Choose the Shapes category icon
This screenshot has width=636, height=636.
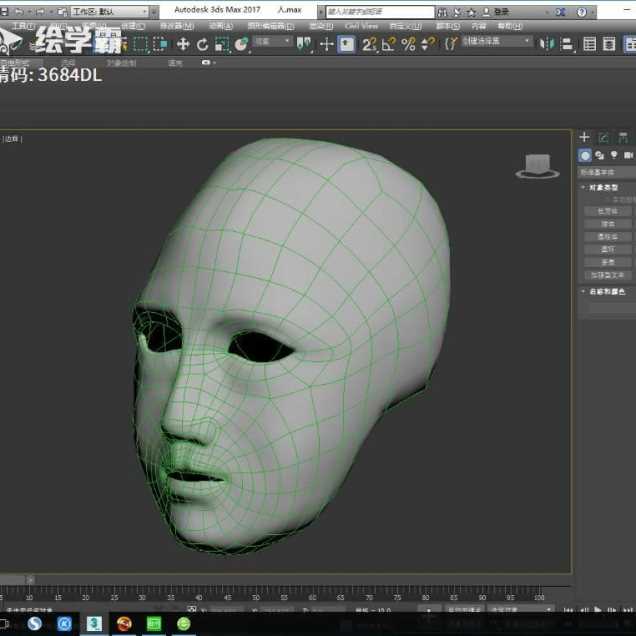point(599,155)
